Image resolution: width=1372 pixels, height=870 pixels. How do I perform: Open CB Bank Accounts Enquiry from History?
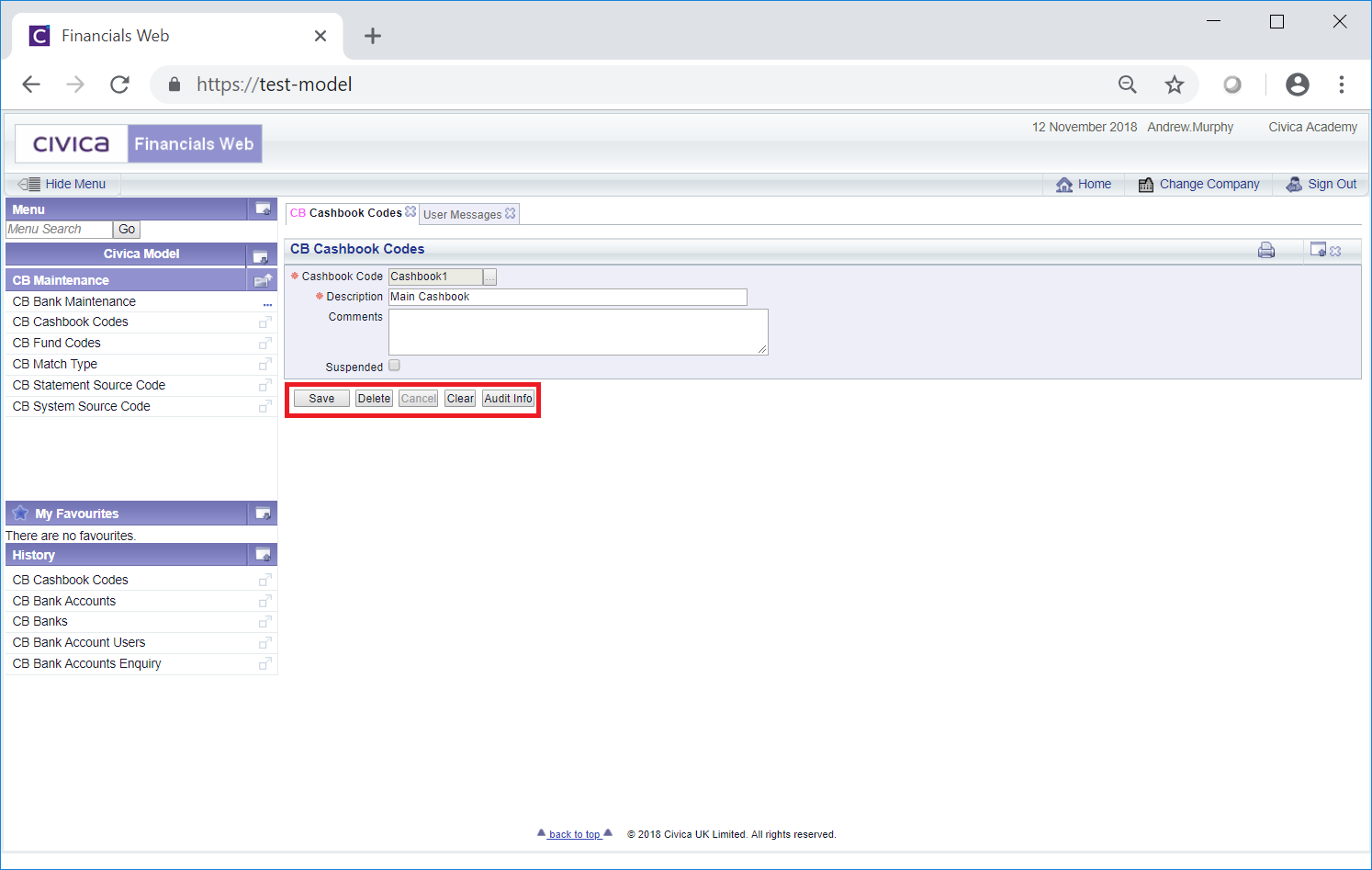coord(87,663)
